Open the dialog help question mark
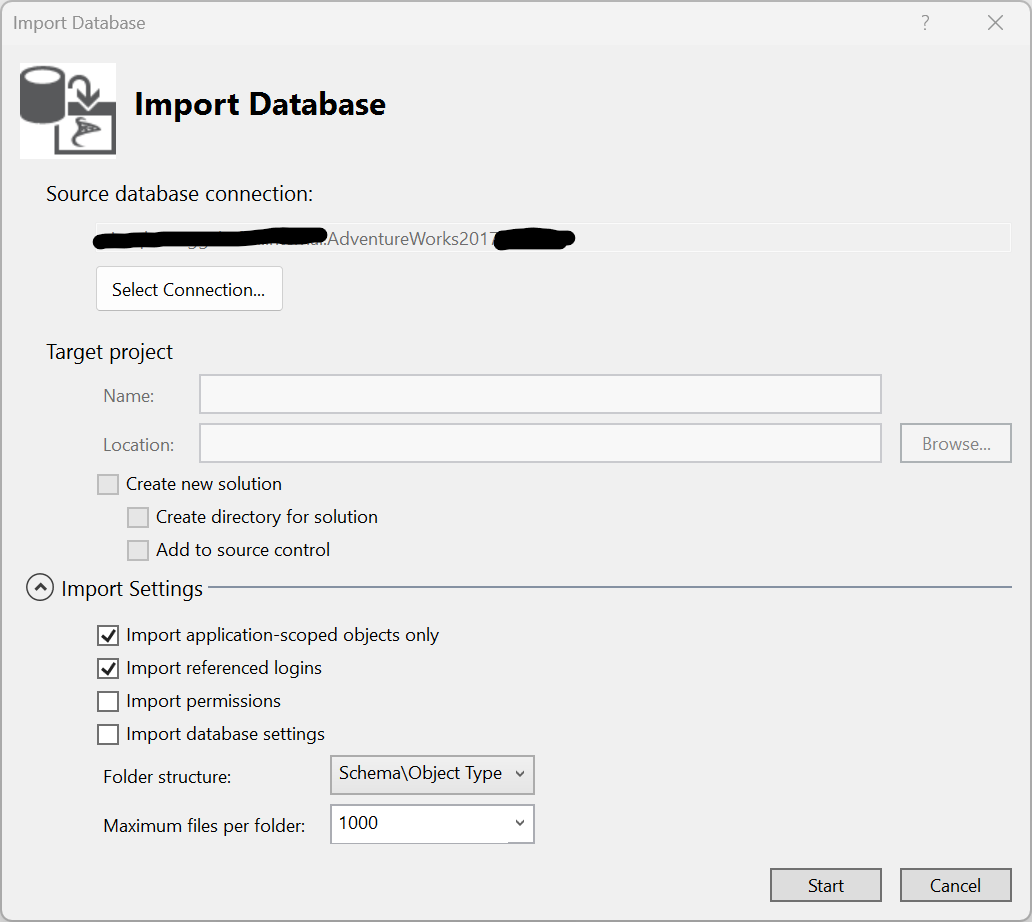This screenshot has height=922, width=1032. coord(925,22)
